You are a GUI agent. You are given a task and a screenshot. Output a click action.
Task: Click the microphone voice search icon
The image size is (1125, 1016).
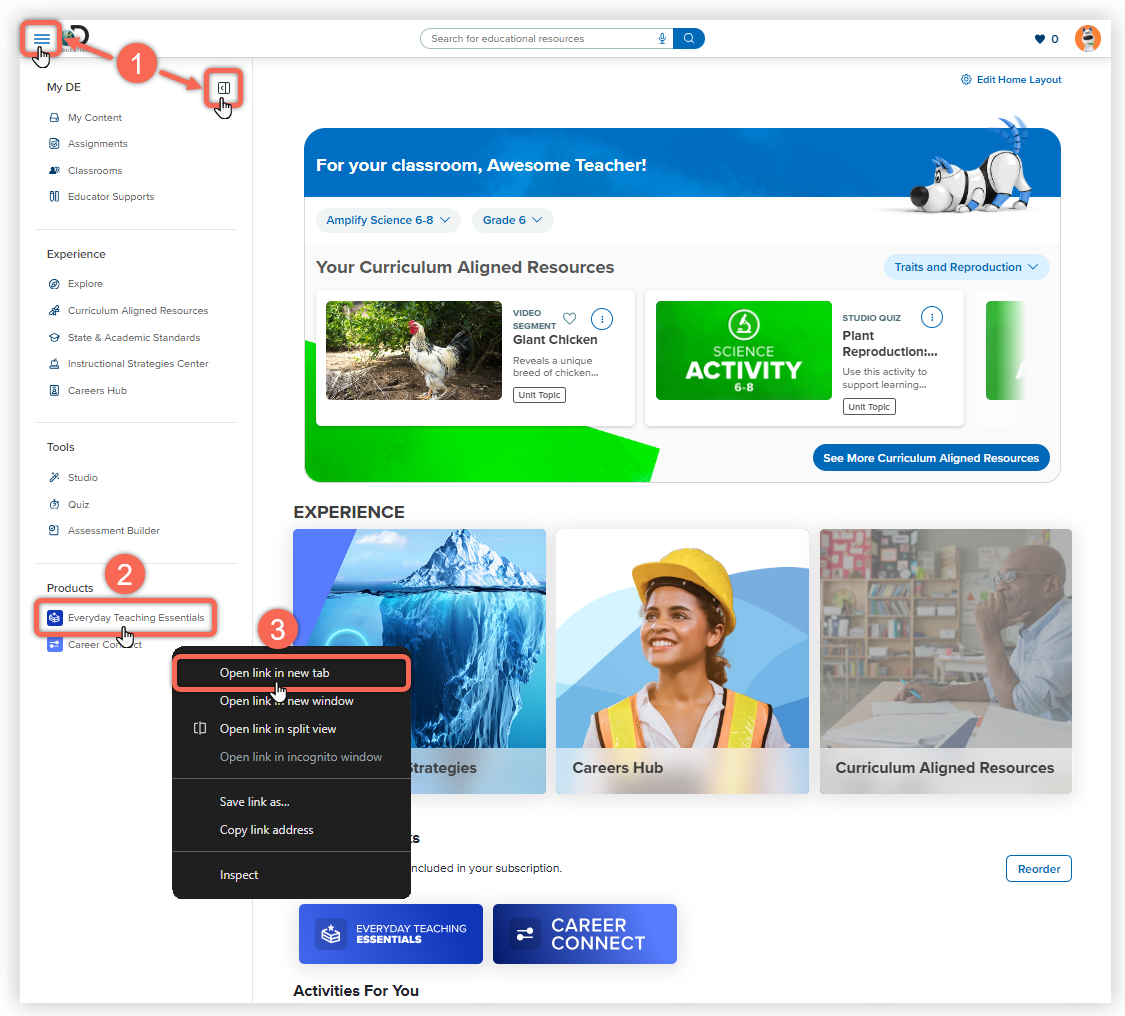coord(662,39)
